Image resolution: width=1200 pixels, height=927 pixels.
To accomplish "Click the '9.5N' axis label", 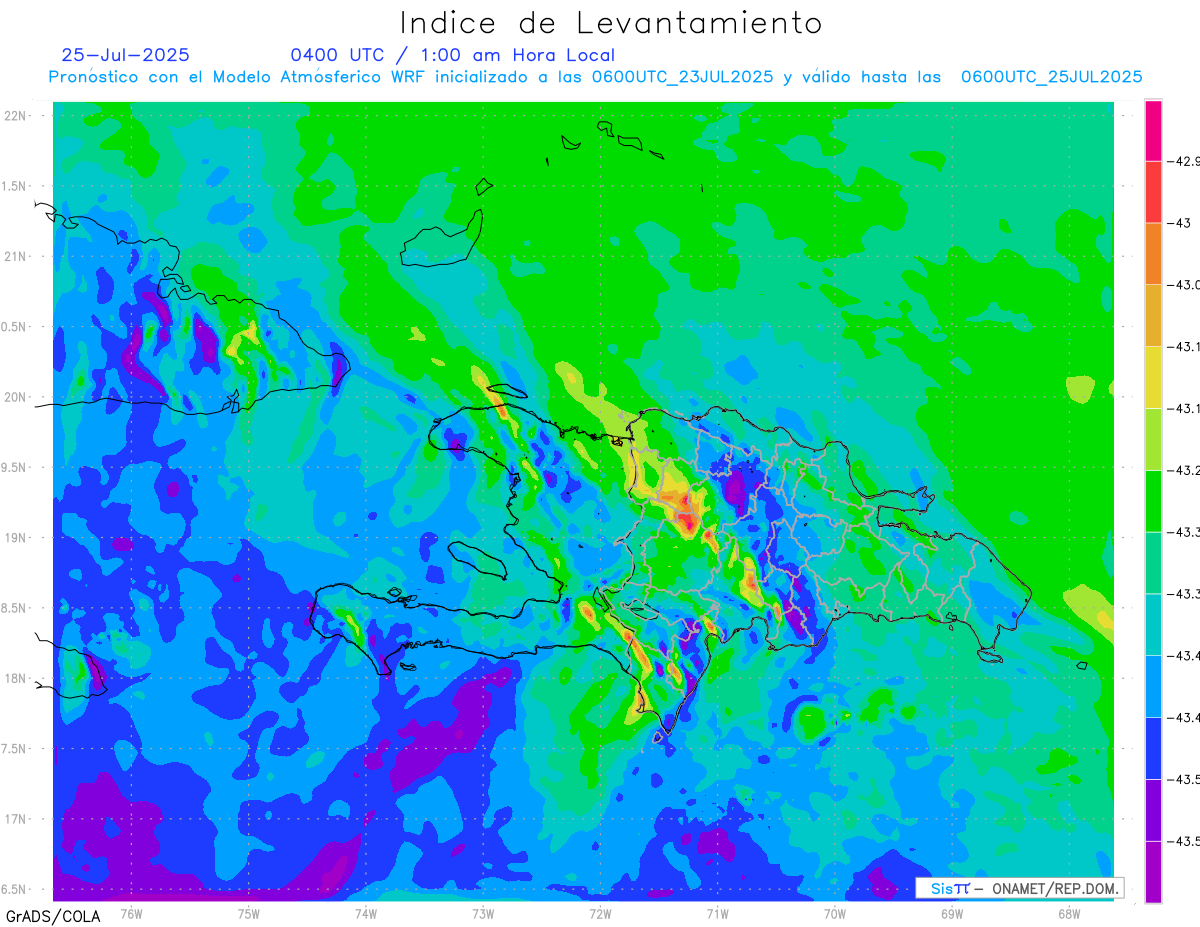I will point(15,468).
